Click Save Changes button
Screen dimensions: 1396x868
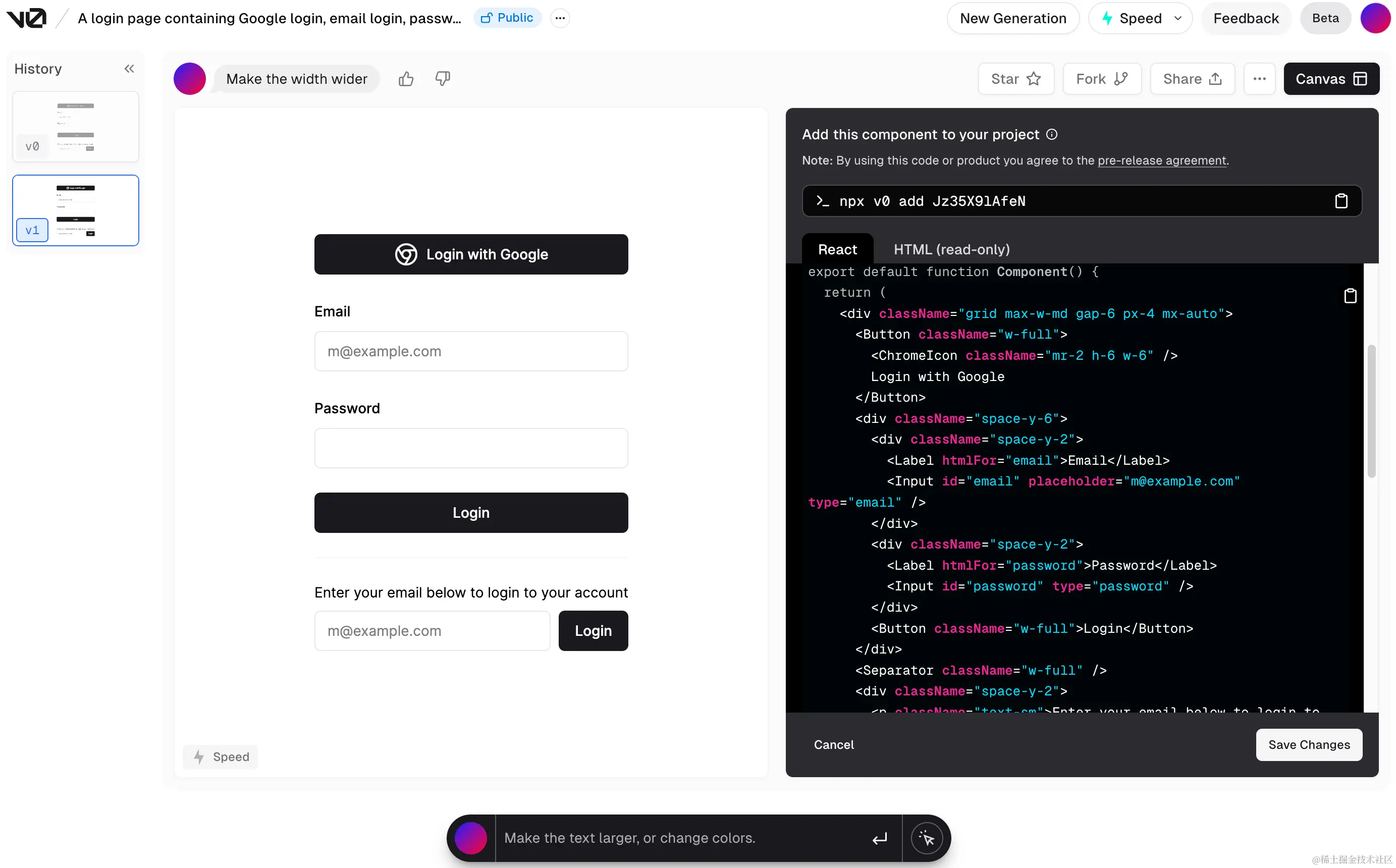tap(1308, 744)
